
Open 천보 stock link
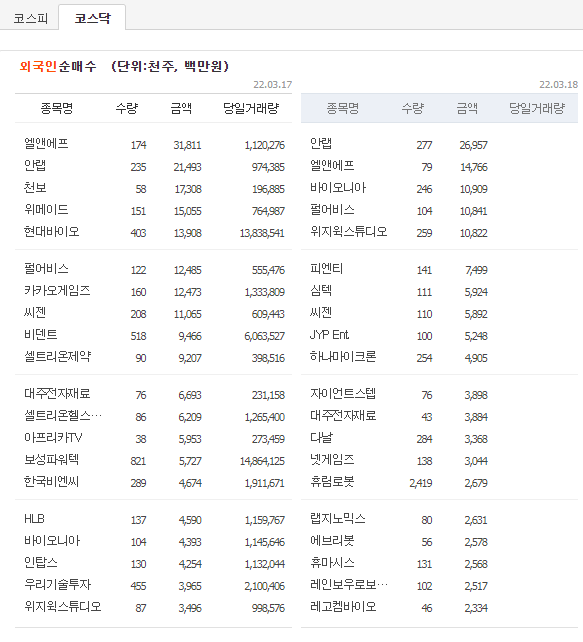tap(35, 188)
